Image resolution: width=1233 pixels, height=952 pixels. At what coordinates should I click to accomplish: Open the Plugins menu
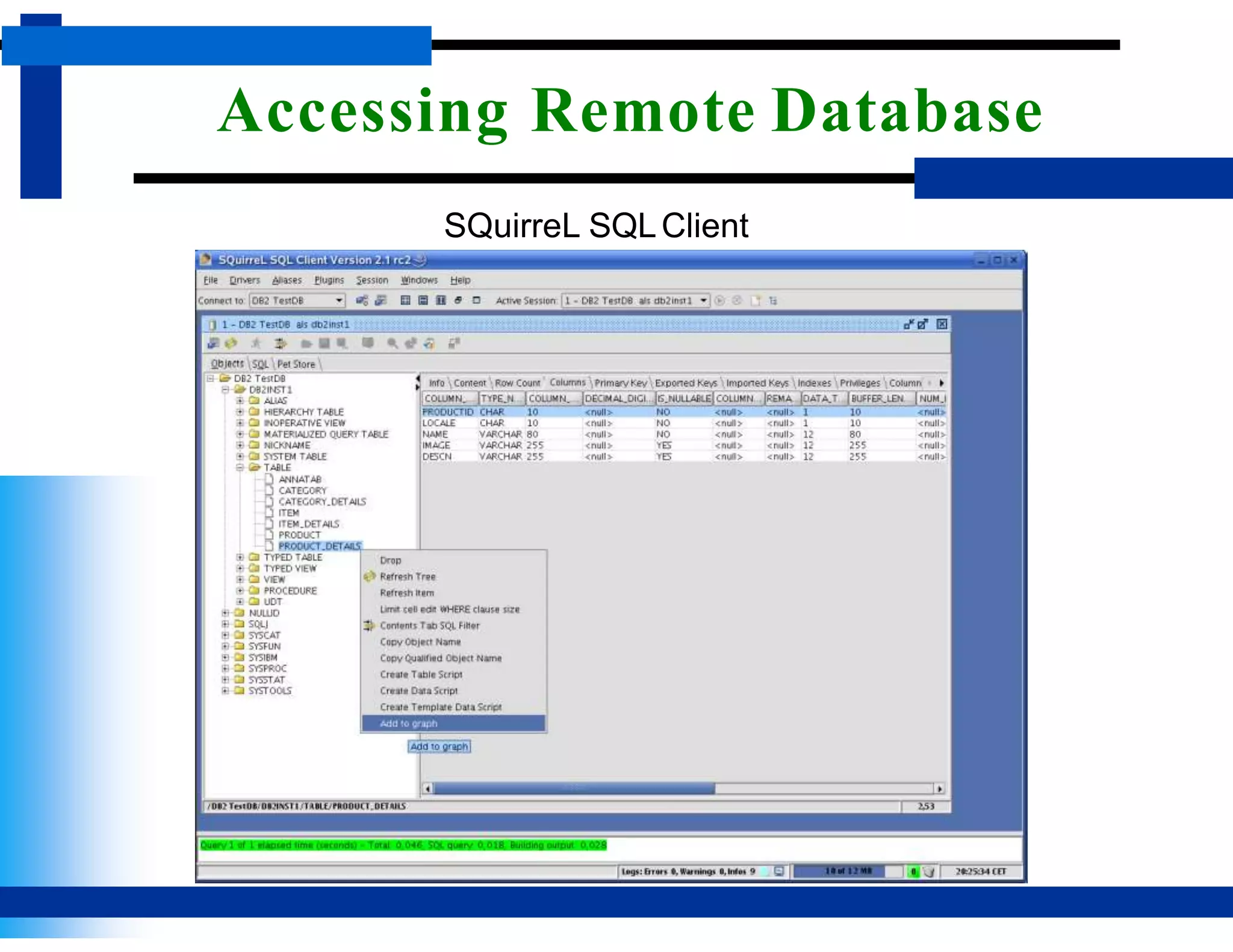coord(329,280)
